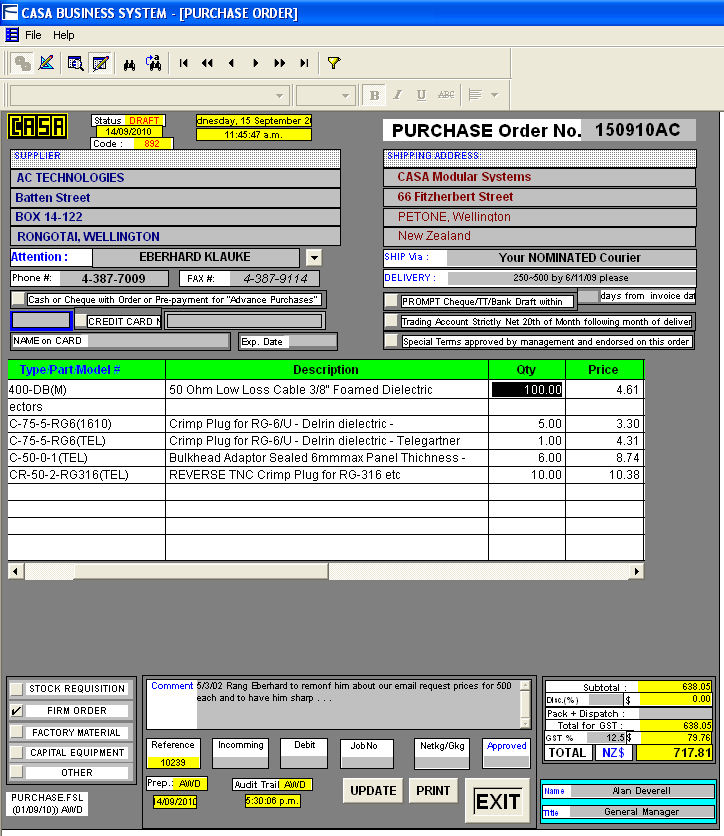Viewport: 724px width, 836px height.
Task: Tick the CAPITAL EQUIPMENT checkbox
Action: point(17,752)
